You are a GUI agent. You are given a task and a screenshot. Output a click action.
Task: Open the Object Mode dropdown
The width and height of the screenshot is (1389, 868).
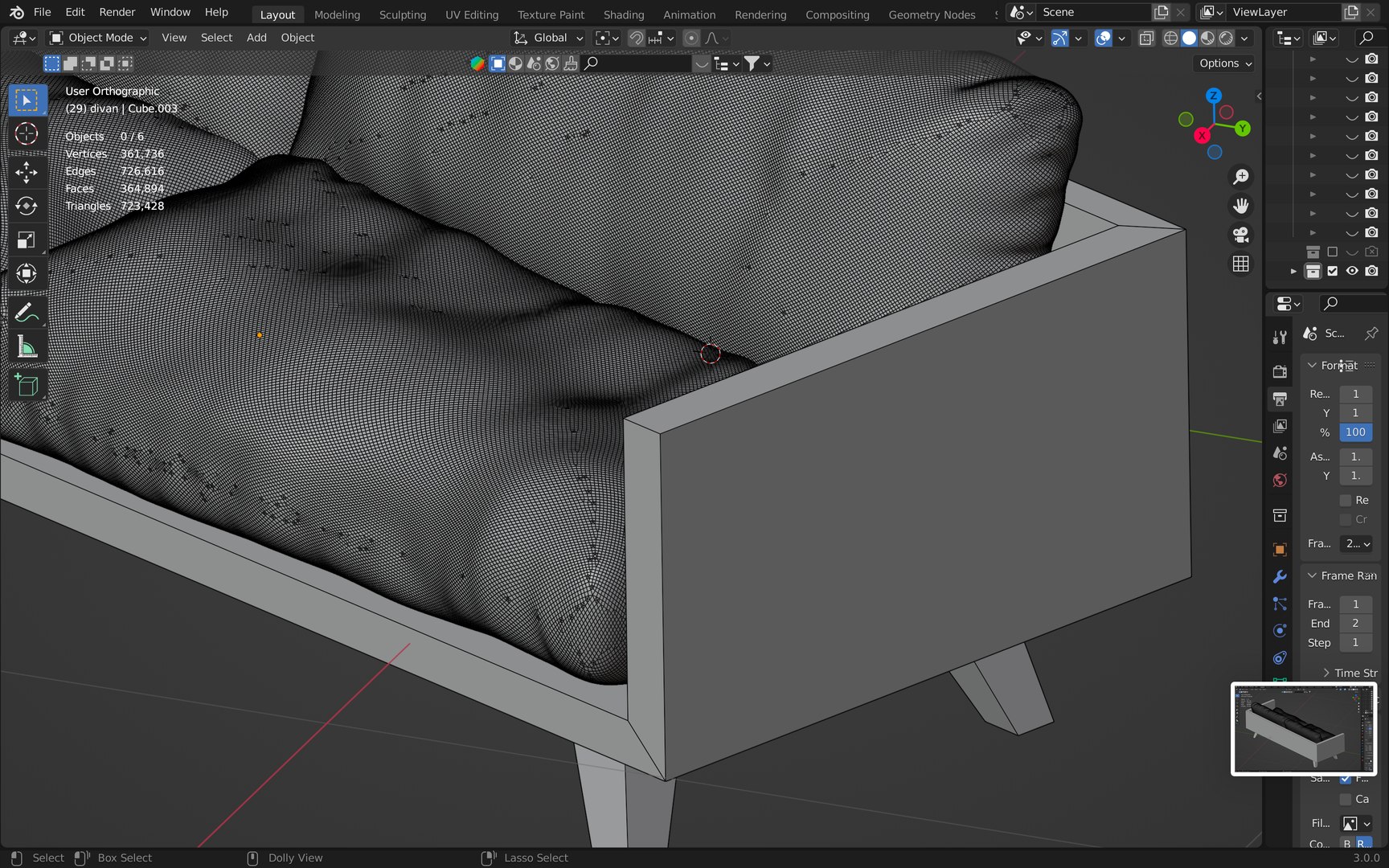[98, 38]
